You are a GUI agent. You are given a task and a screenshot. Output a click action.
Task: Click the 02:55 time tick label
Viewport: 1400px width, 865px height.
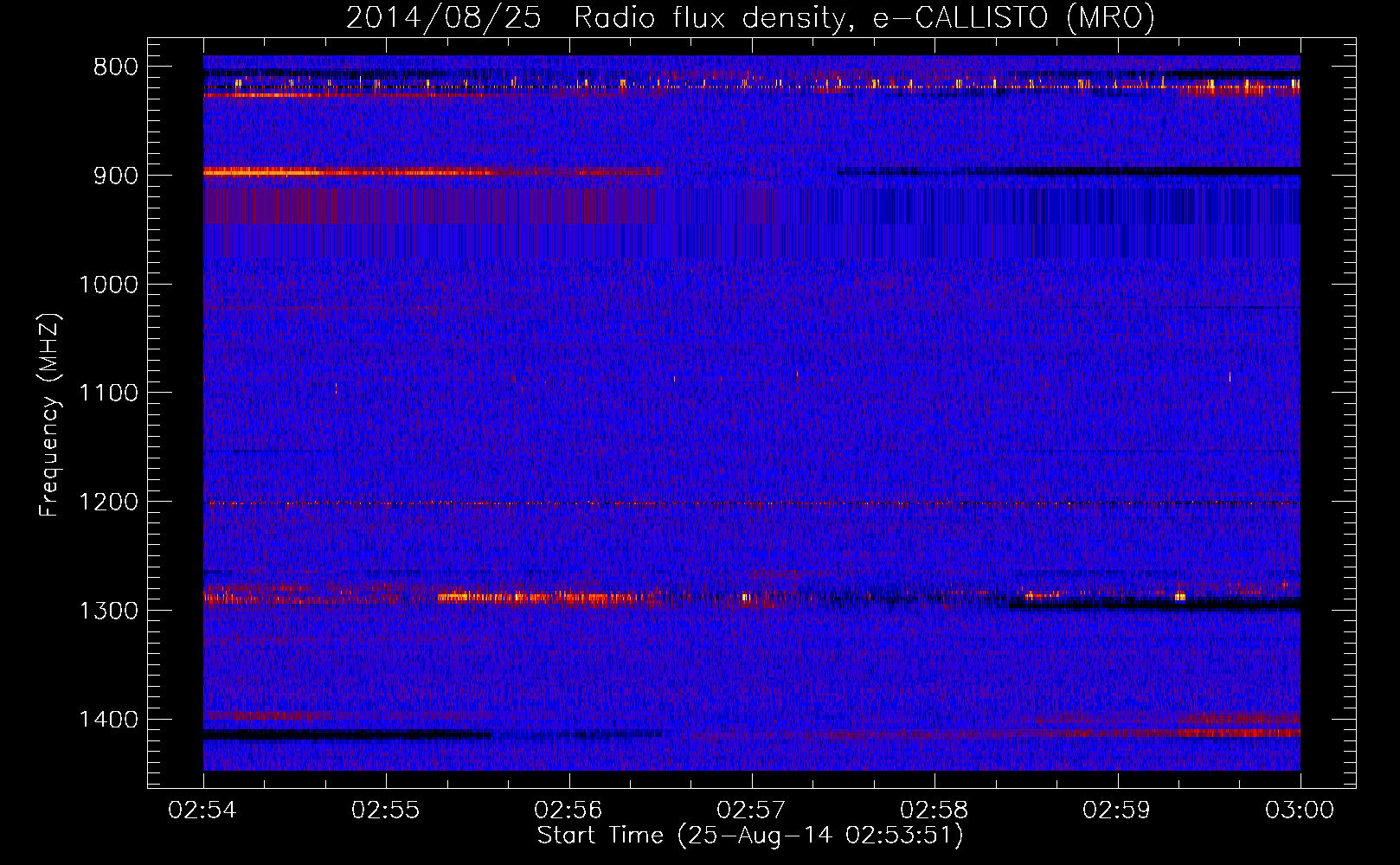[386, 811]
